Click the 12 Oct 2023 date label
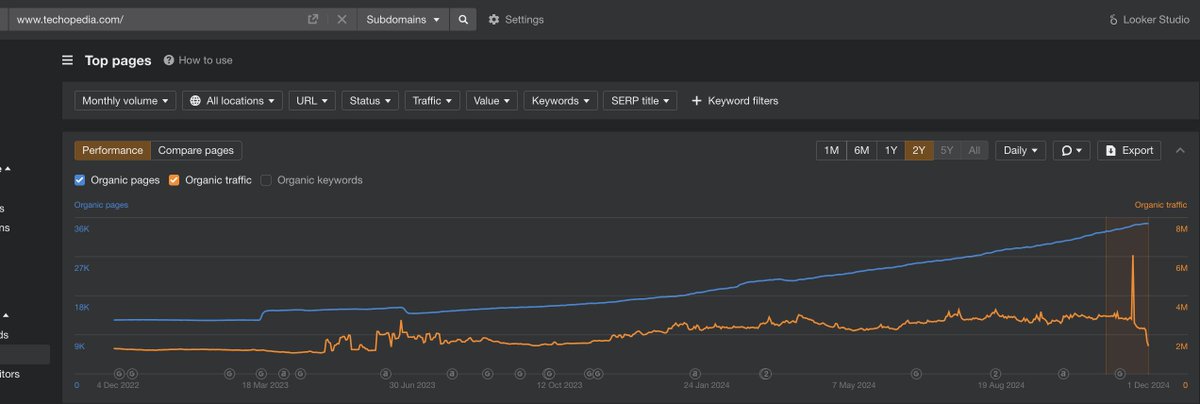Viewport: 1200px width, 404px height. pyautogui.click(x=559, y=385)
